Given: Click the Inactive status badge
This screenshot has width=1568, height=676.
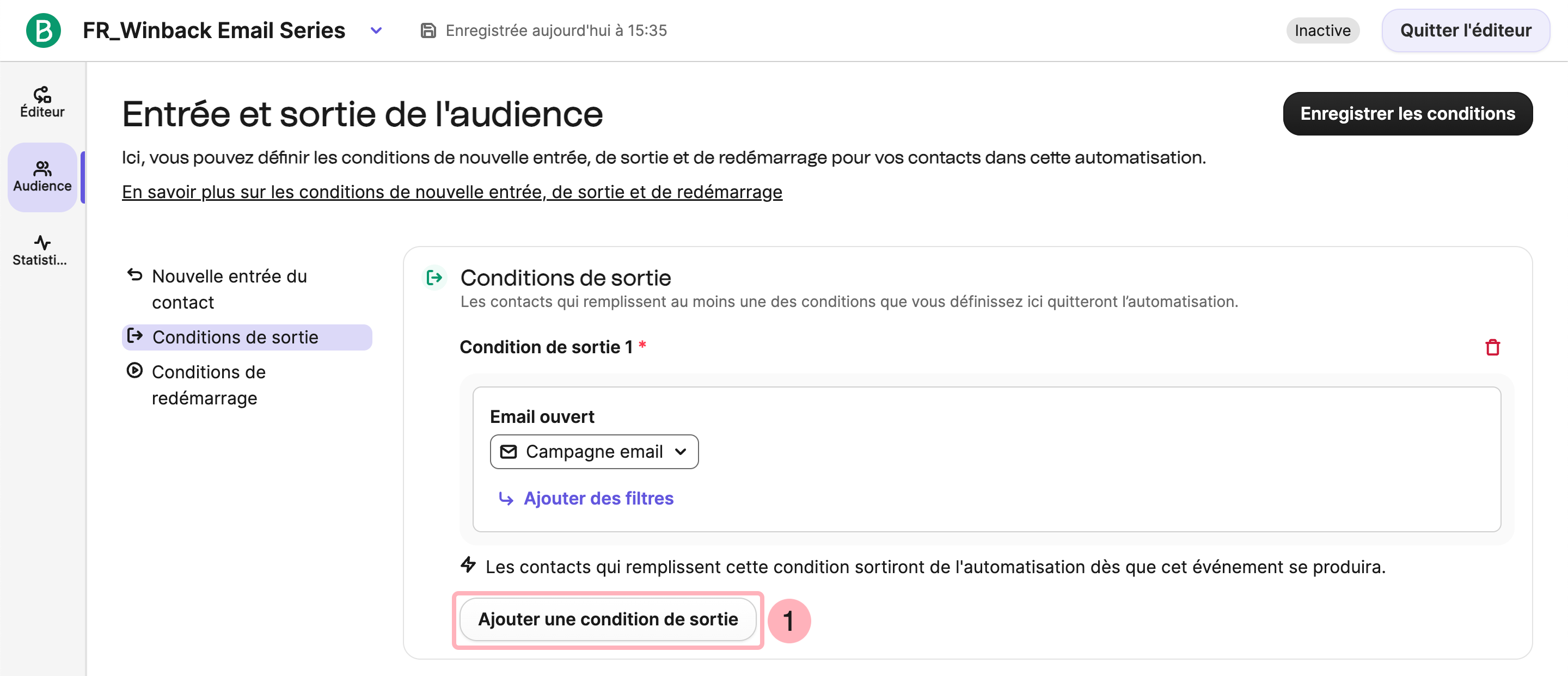Looking at the screenshot, I should coord(1322,30).
